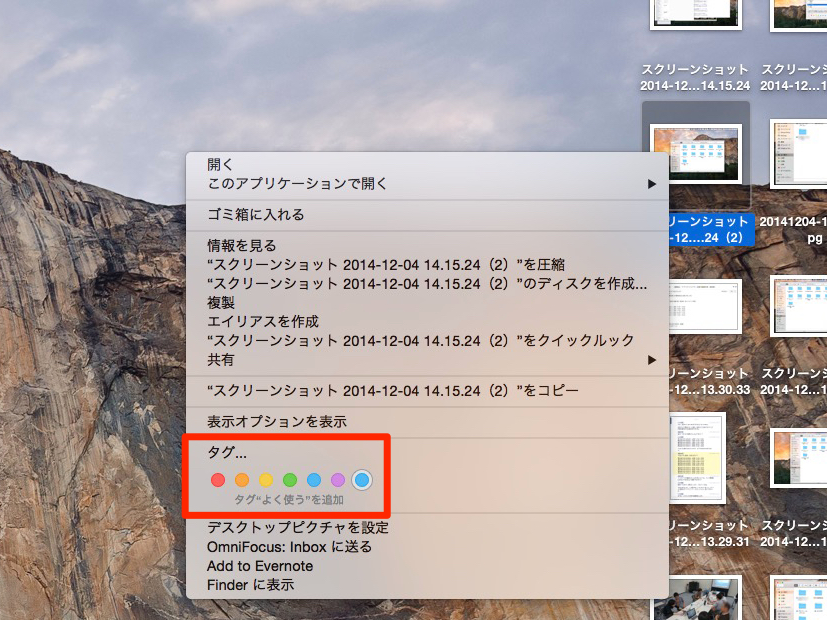Apply the yellow tag color
Viewport: 827px width, 620px height.
click(x=266, y=480)
